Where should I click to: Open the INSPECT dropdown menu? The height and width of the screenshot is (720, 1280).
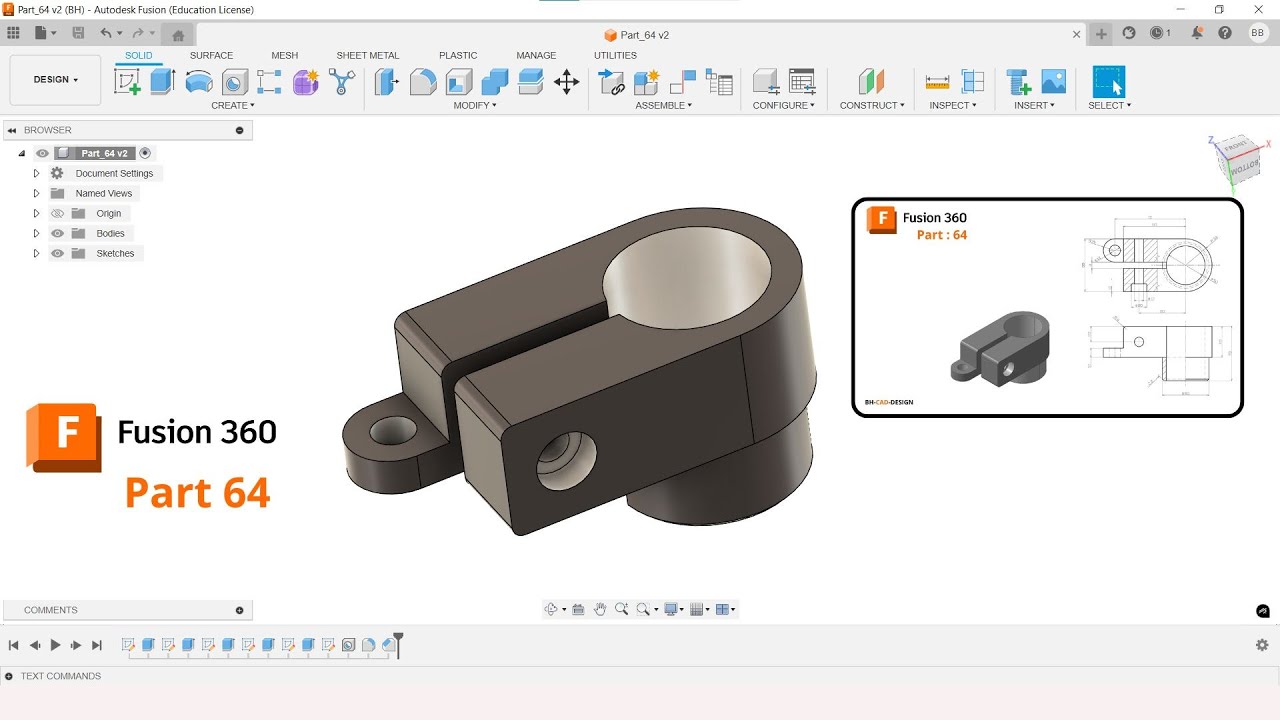pyautogui.click(x=953, y=105)
